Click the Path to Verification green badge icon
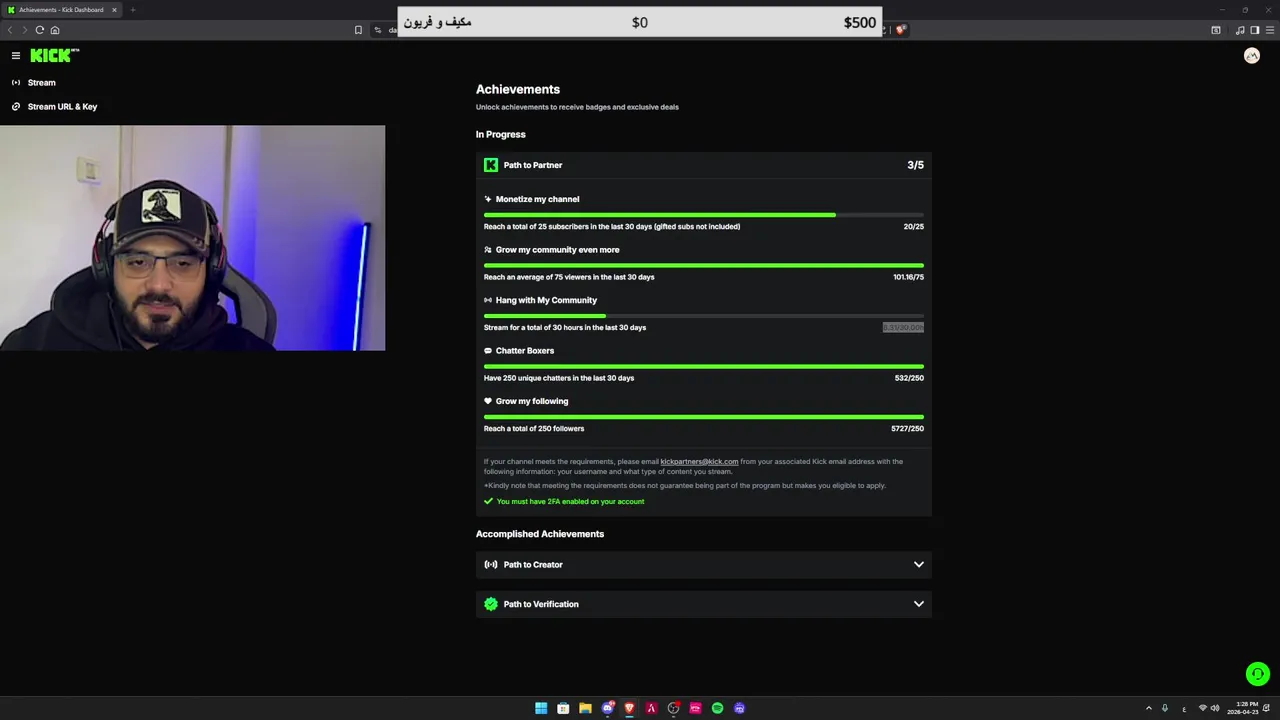The width and height of the screenshot is (1280, 720). click(x=491, y=604)
